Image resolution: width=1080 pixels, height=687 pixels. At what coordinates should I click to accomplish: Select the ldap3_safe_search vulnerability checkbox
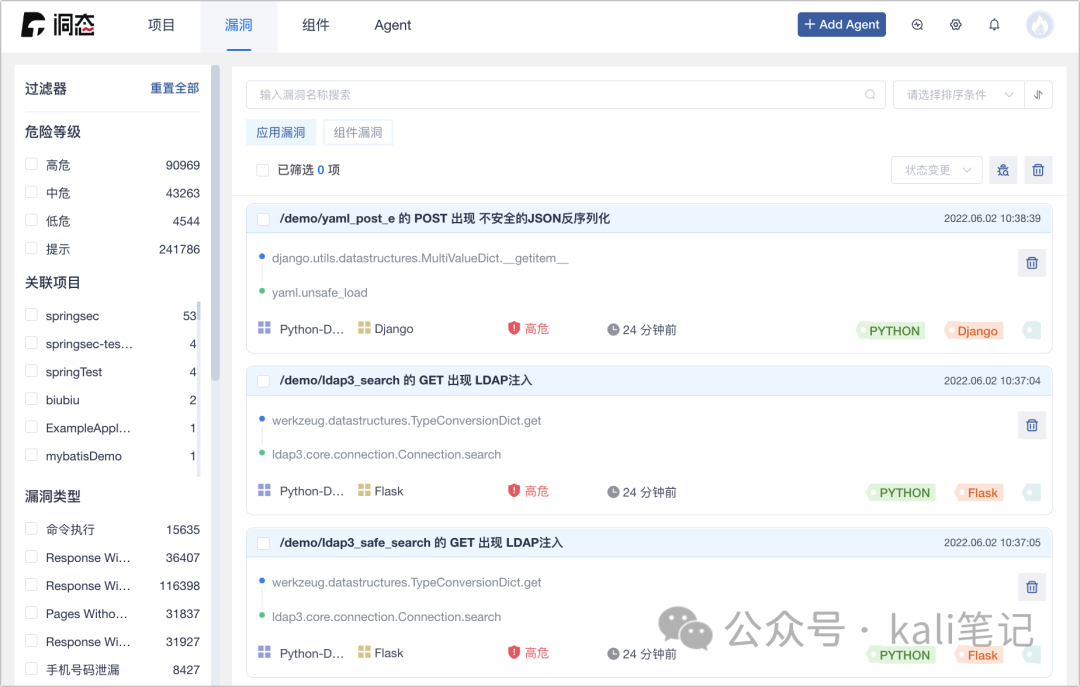263,544
